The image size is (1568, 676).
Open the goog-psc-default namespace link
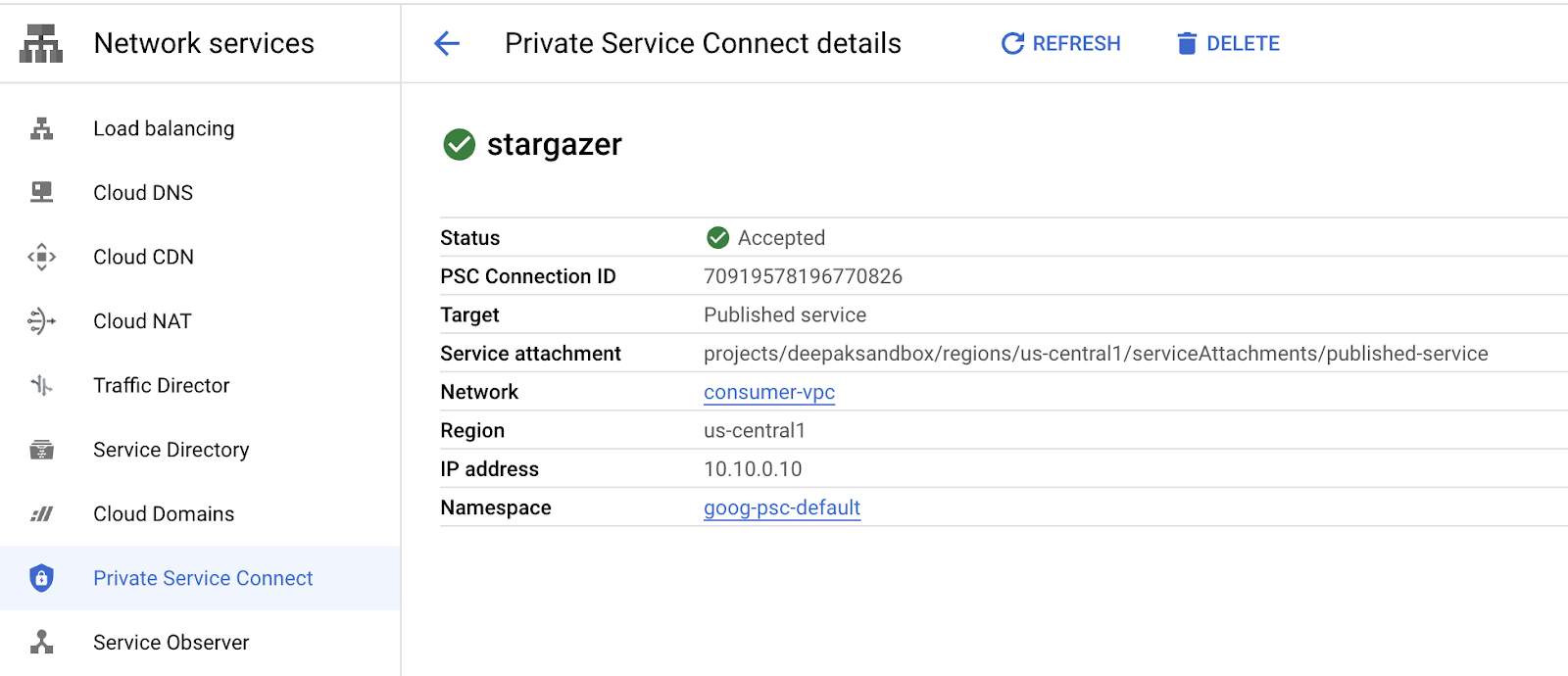(781, 507)
